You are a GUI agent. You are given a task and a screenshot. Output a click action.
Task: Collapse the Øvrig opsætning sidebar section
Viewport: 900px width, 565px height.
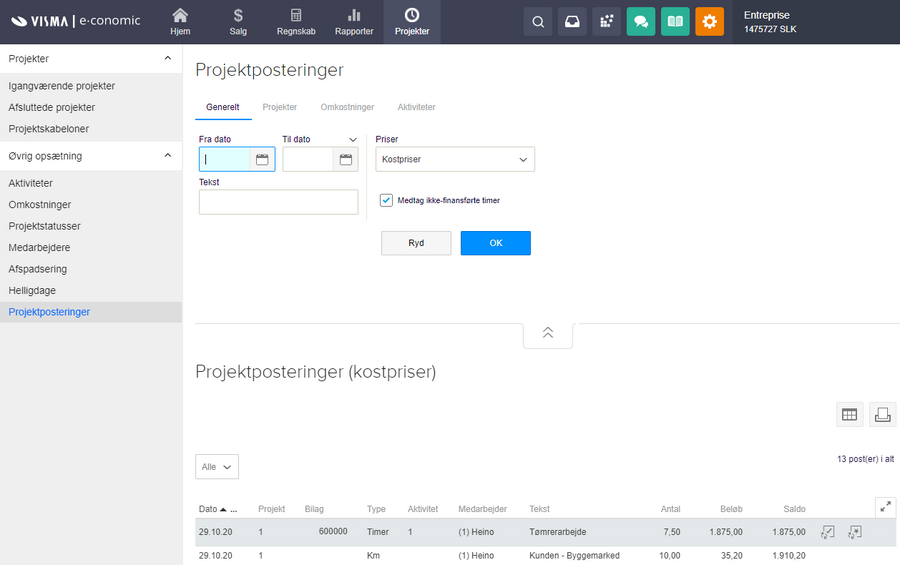tap(167, 156)
